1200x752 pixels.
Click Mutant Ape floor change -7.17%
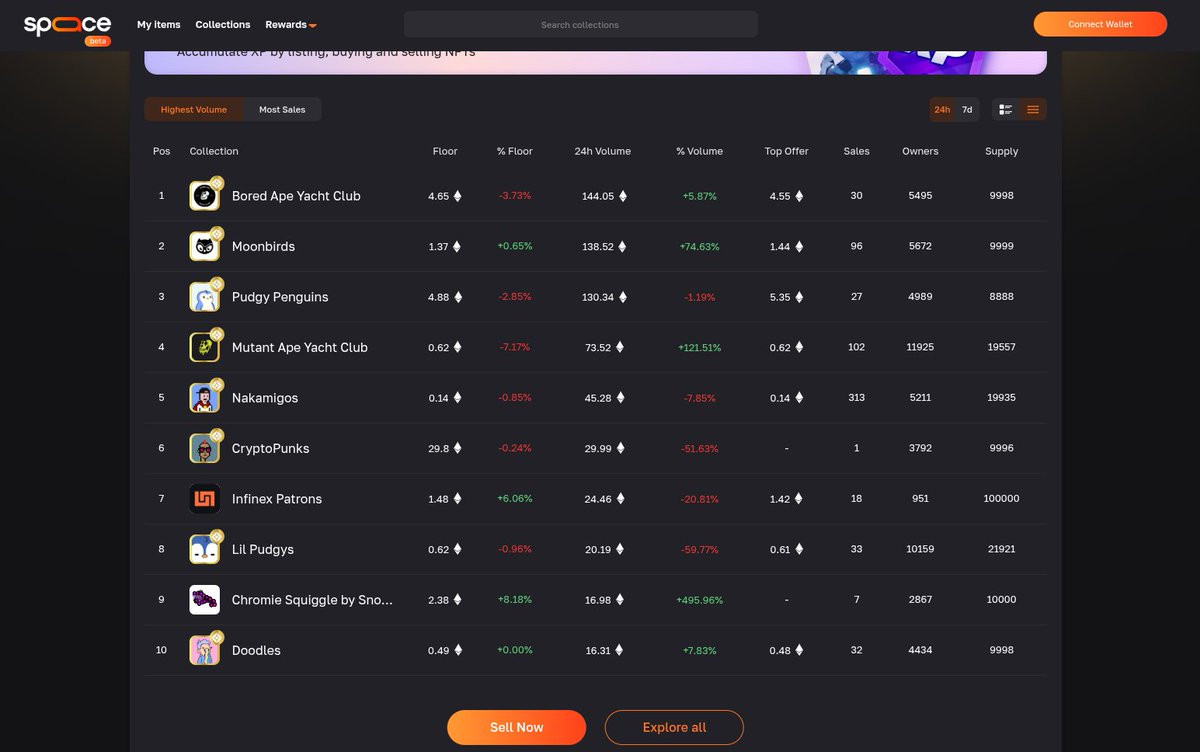(x=515, y=347)
